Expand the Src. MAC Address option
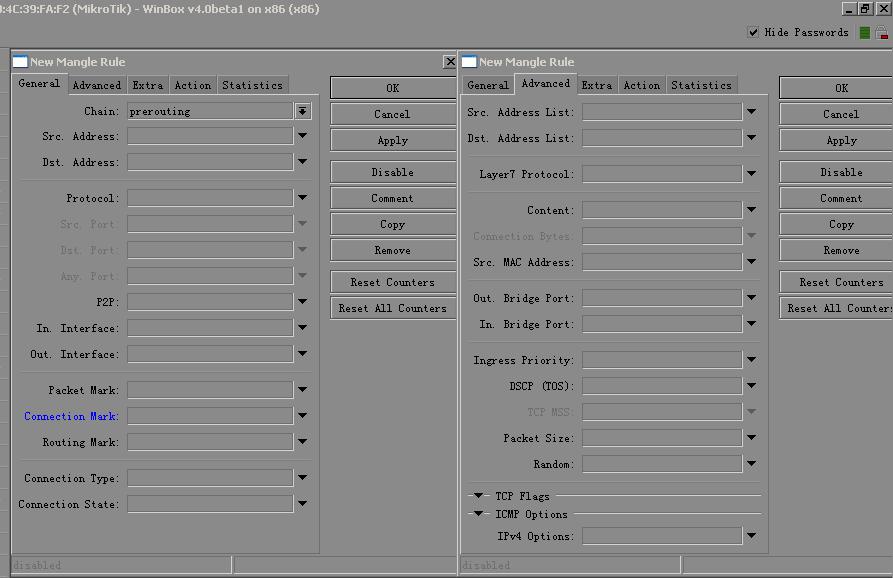 (x=752, y=261)
